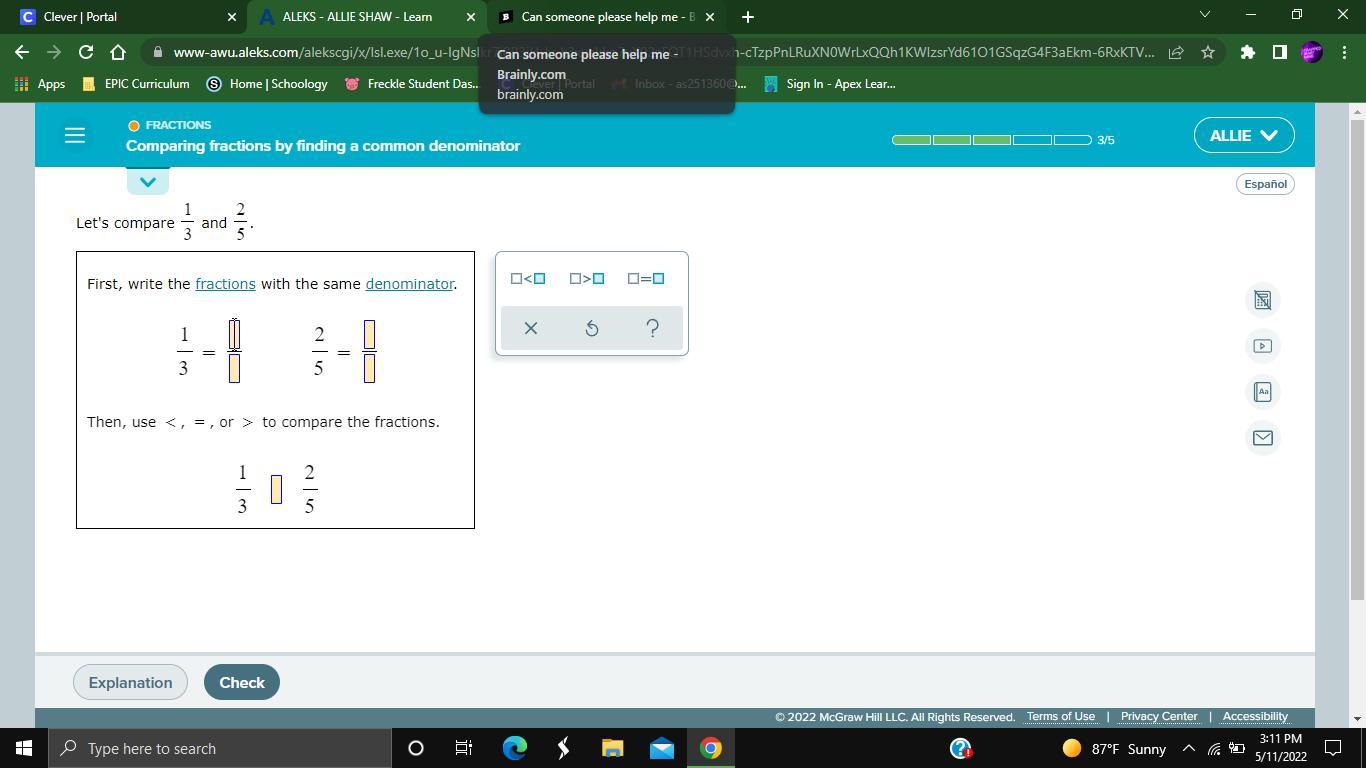
Task: Open the denominator glossary link
Action: [409, 284]
